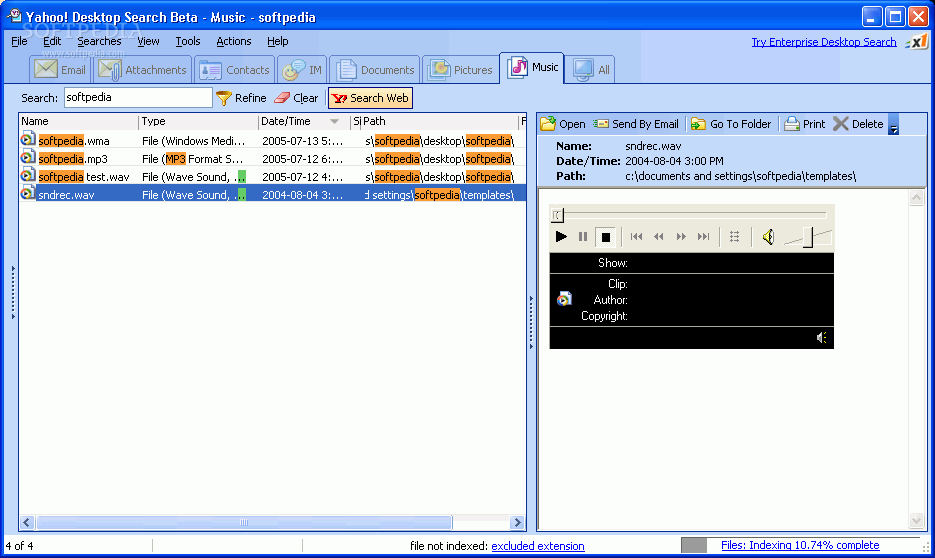
Task: Click the player playlist menu icon
Action: pyautogui.click(x=735, y=237)
